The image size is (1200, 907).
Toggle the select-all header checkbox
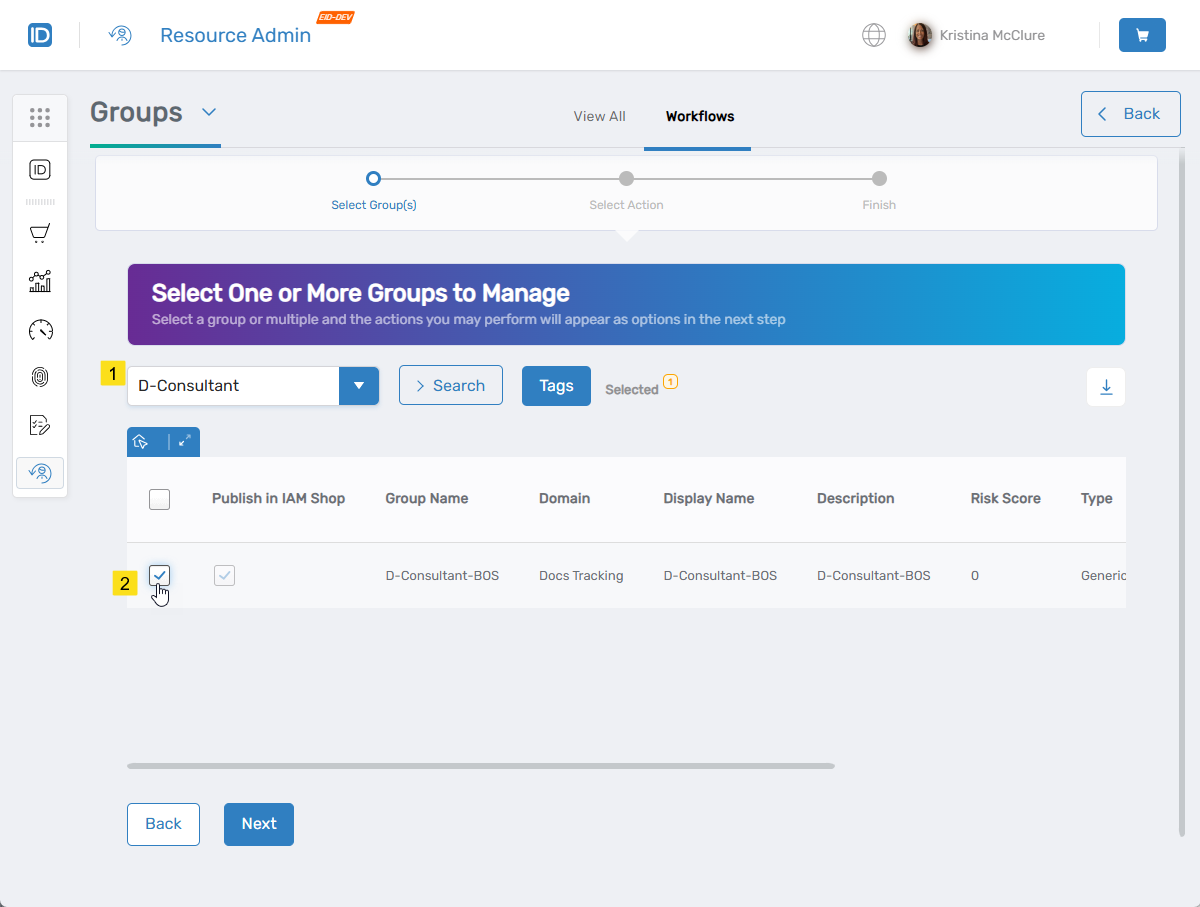click(x=160, y=499)
